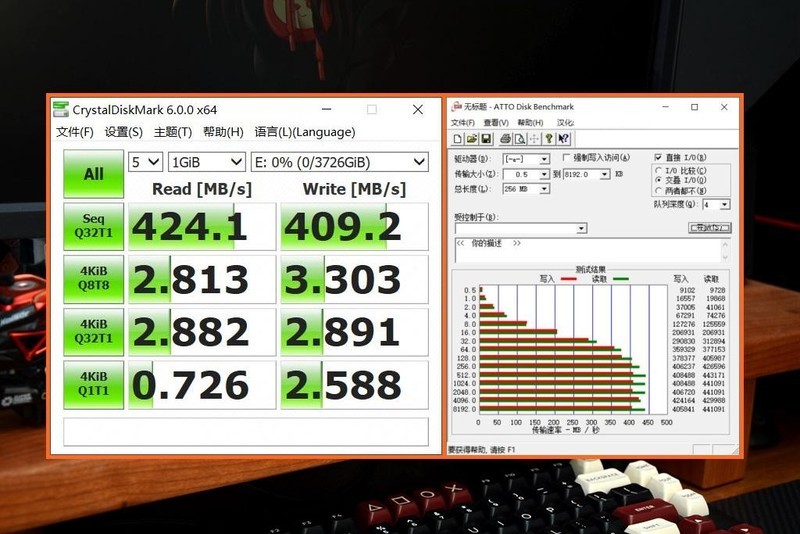Viewport: 800px width, 534px height.
Task: Click ATTO write value 9102 for 0.5 row
Action: (687, 290)
